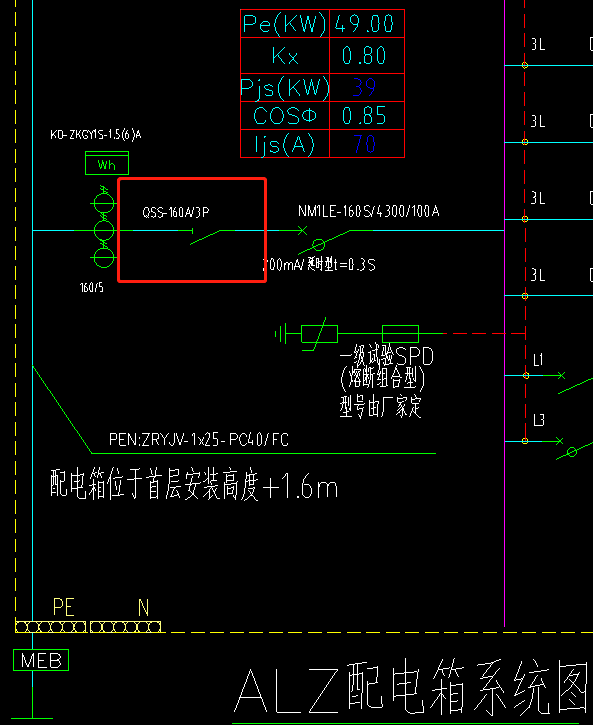Click the 0.80 value cell
This screenshot has height=725, width=593.
[367, 55]
